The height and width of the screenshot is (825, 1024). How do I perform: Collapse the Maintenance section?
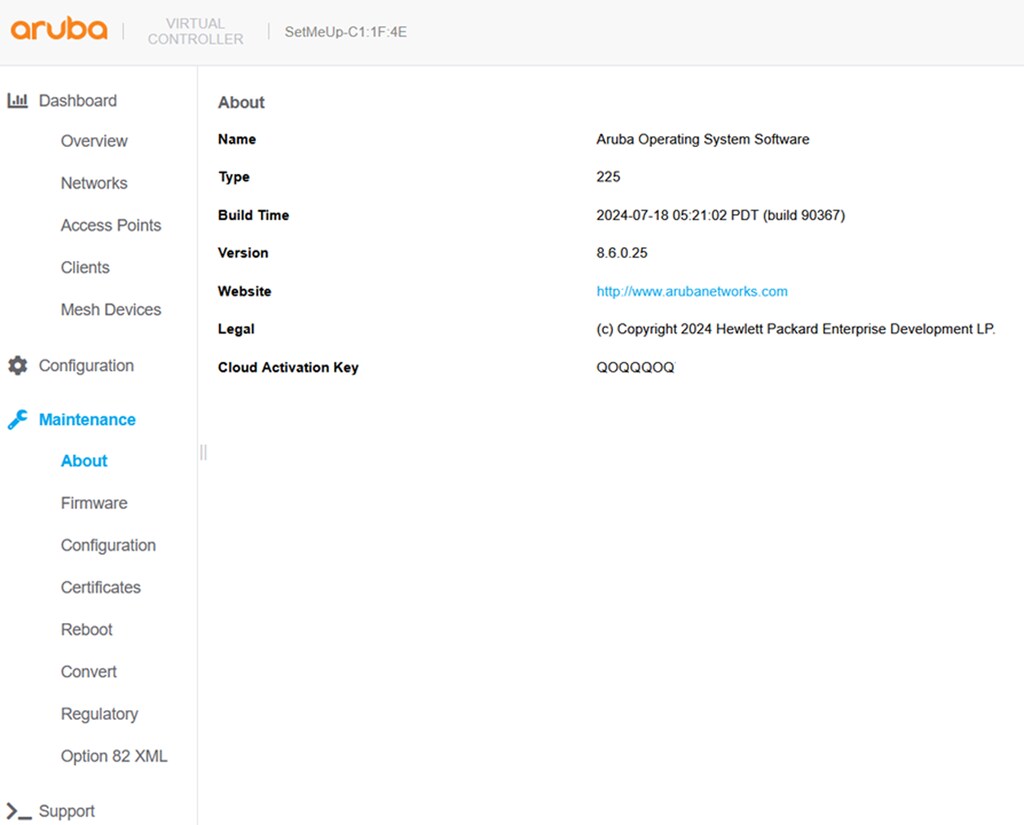(x=88, y=419)
